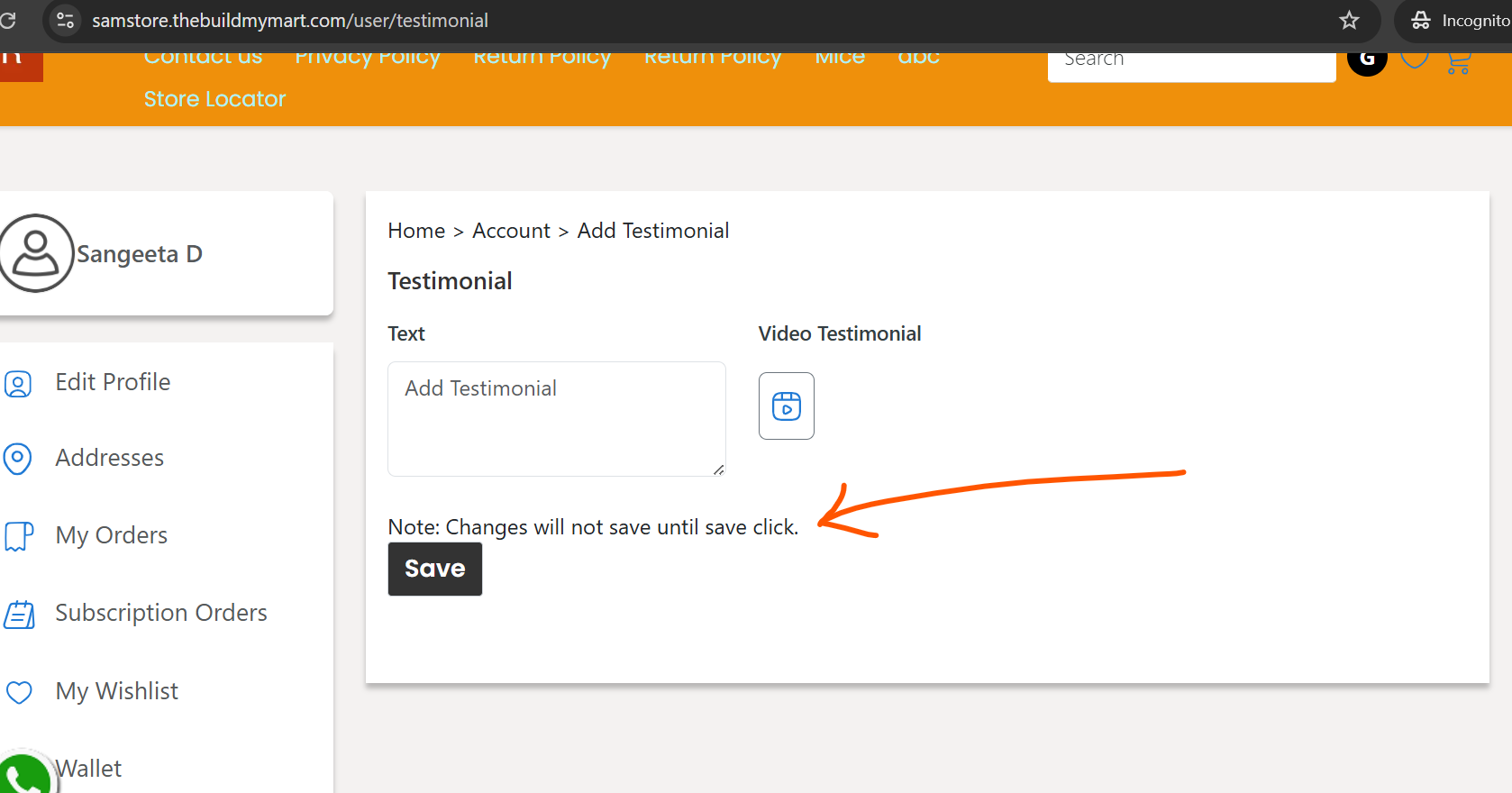
Task: Open the Incognito indicator in browser
Action: point(1459,21)
